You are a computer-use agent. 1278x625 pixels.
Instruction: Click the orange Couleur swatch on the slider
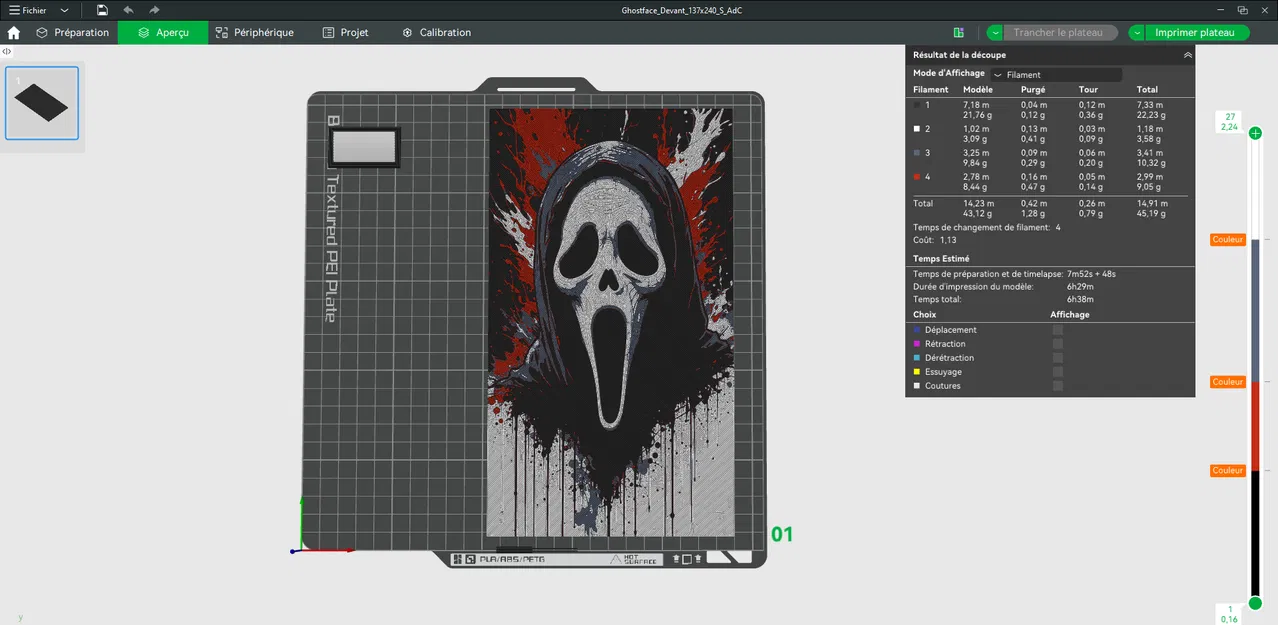[x=1227, y=239]
